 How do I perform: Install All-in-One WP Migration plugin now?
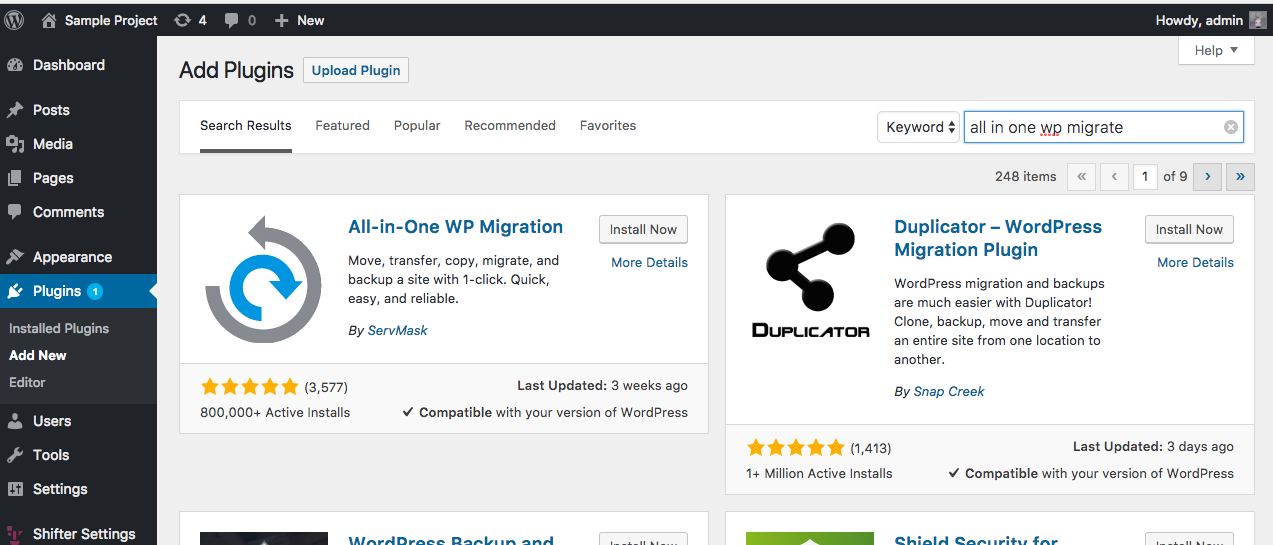pos(643,229)
